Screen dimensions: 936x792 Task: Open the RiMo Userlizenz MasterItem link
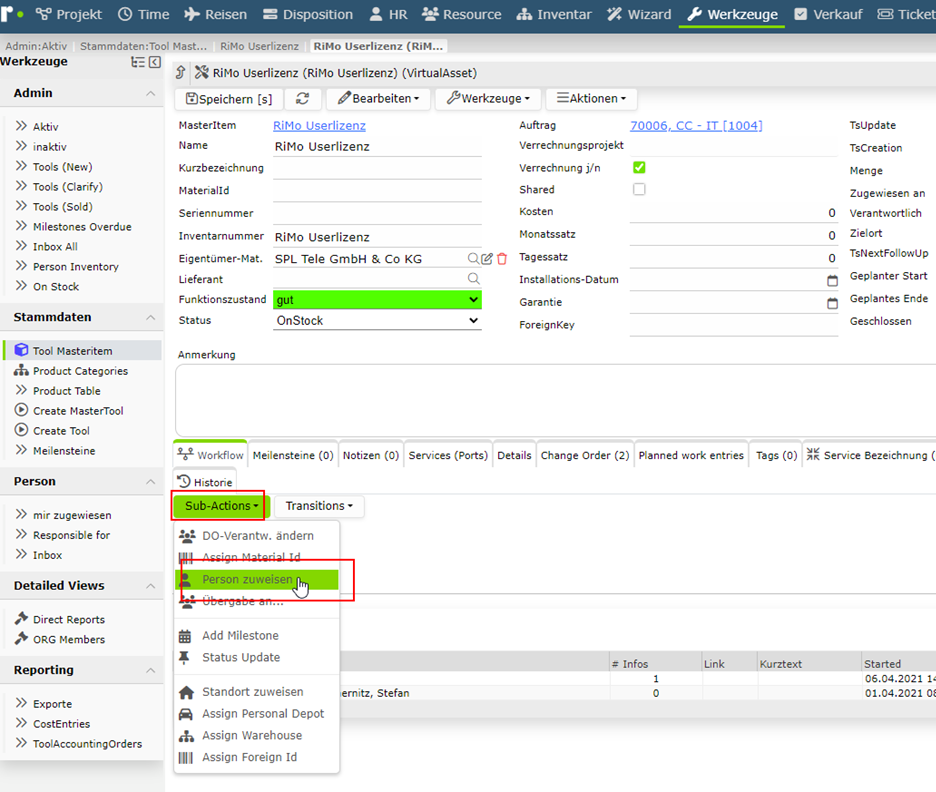pyautogui.click(x=319, y=126)
